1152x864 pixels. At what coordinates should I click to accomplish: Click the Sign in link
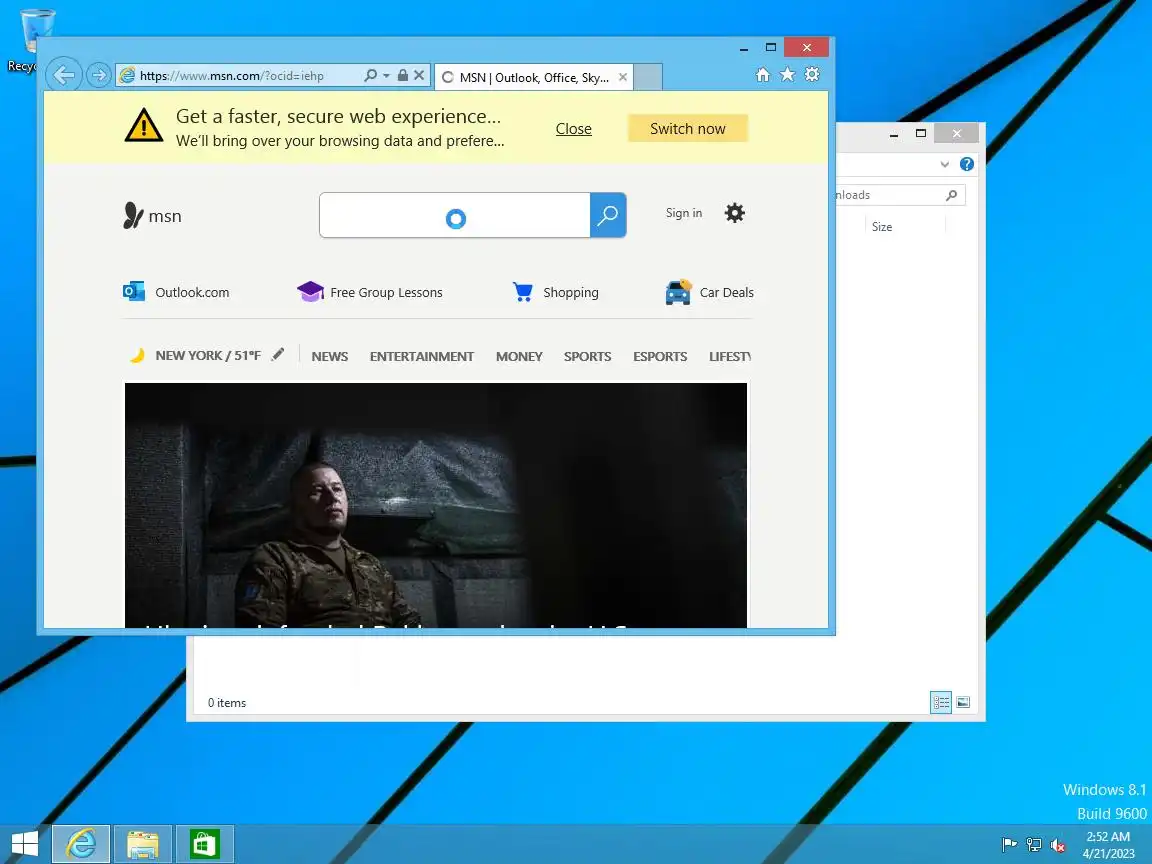coord(684,213)
